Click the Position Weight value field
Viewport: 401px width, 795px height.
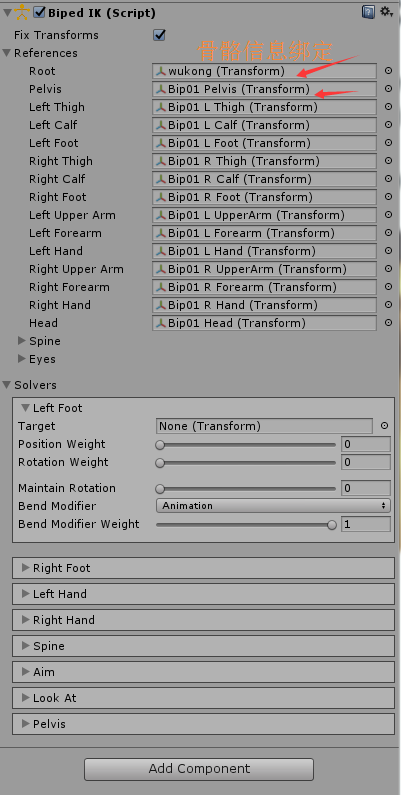click(x=366, y=444)
